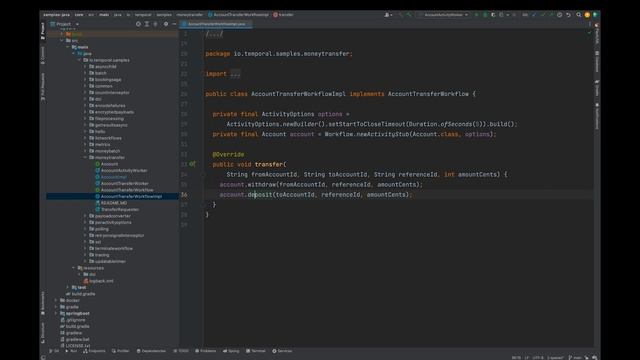
Task: Expand the polling package
Action: pyautogui.click(x=85, y=229)
